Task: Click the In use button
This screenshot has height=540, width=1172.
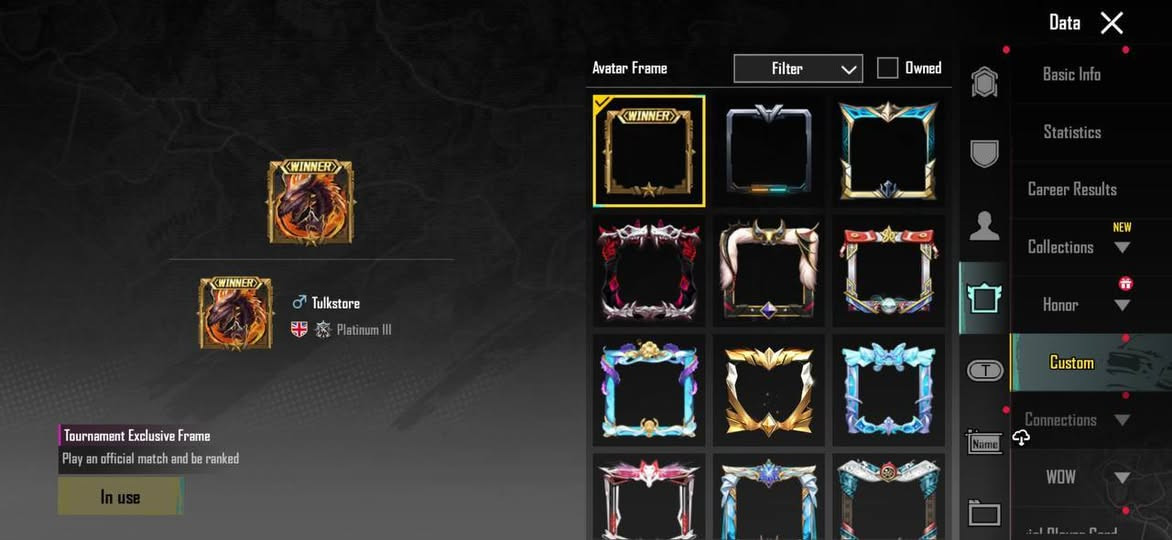Action: [120, 497]
